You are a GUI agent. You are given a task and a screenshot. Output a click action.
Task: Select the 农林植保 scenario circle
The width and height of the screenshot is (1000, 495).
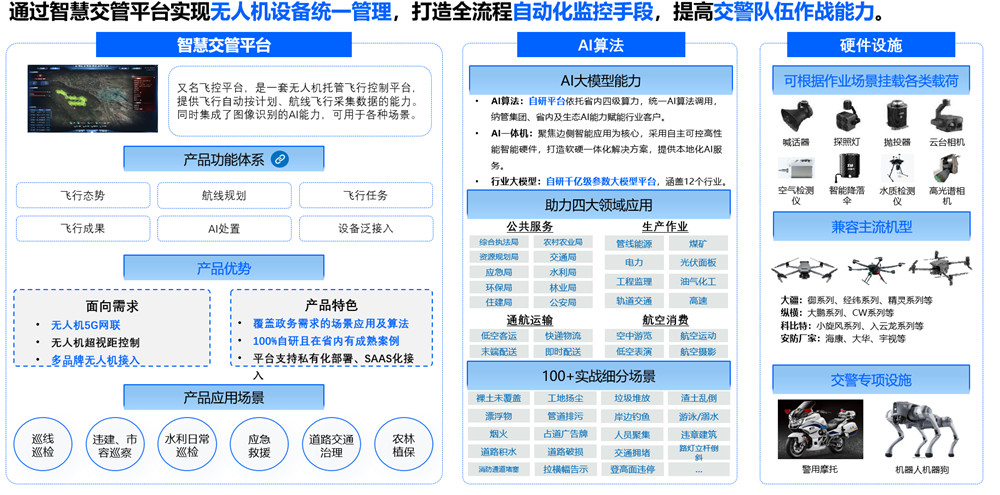404,444
